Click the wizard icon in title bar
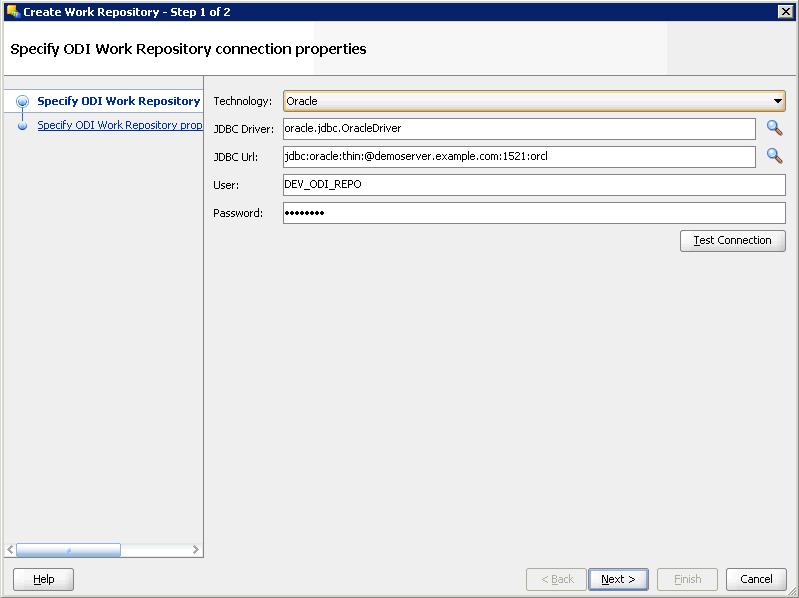Viewport: 799px width, 598px height. coord(13,11)
